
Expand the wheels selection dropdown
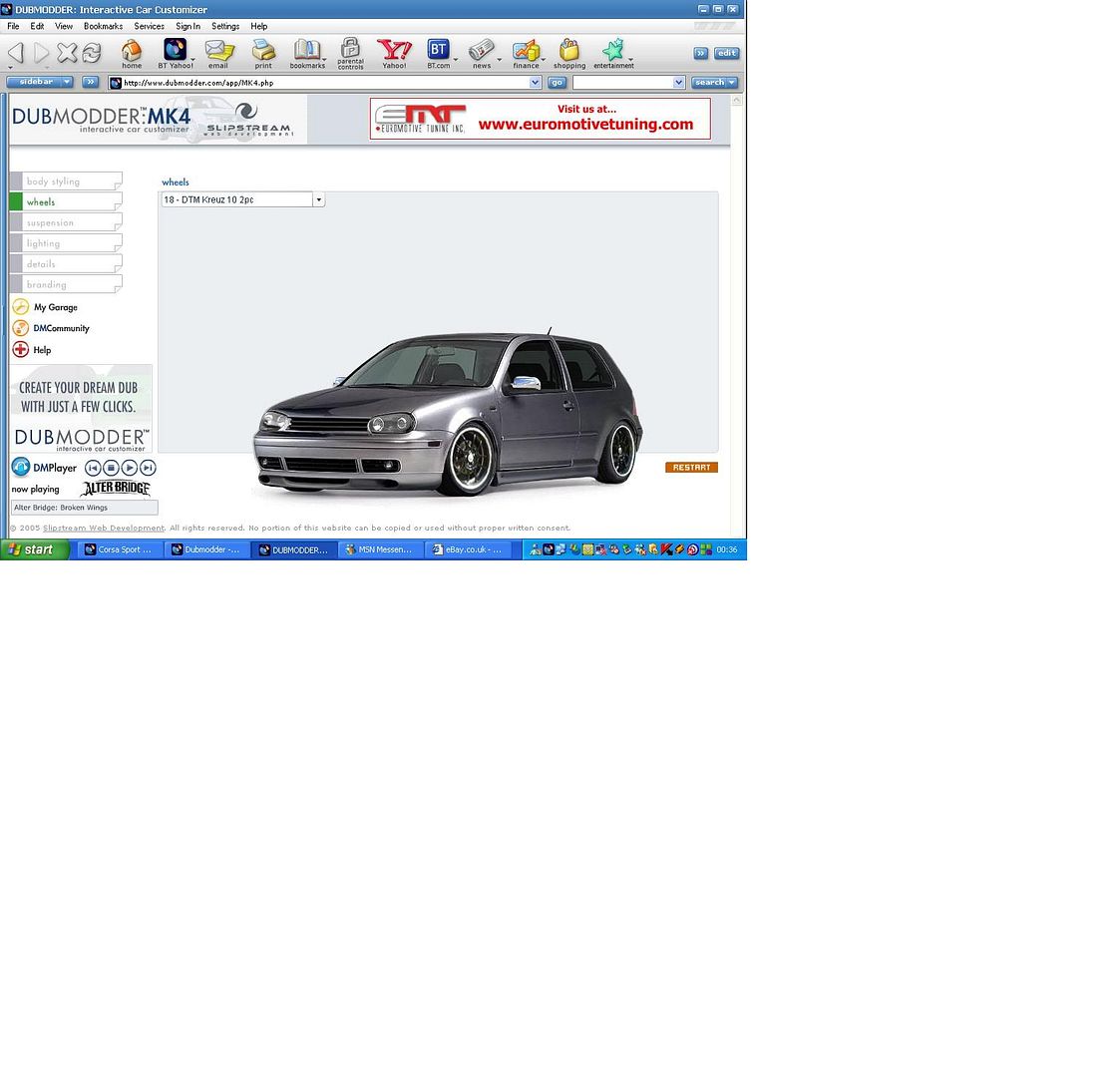tap(318, 200)
